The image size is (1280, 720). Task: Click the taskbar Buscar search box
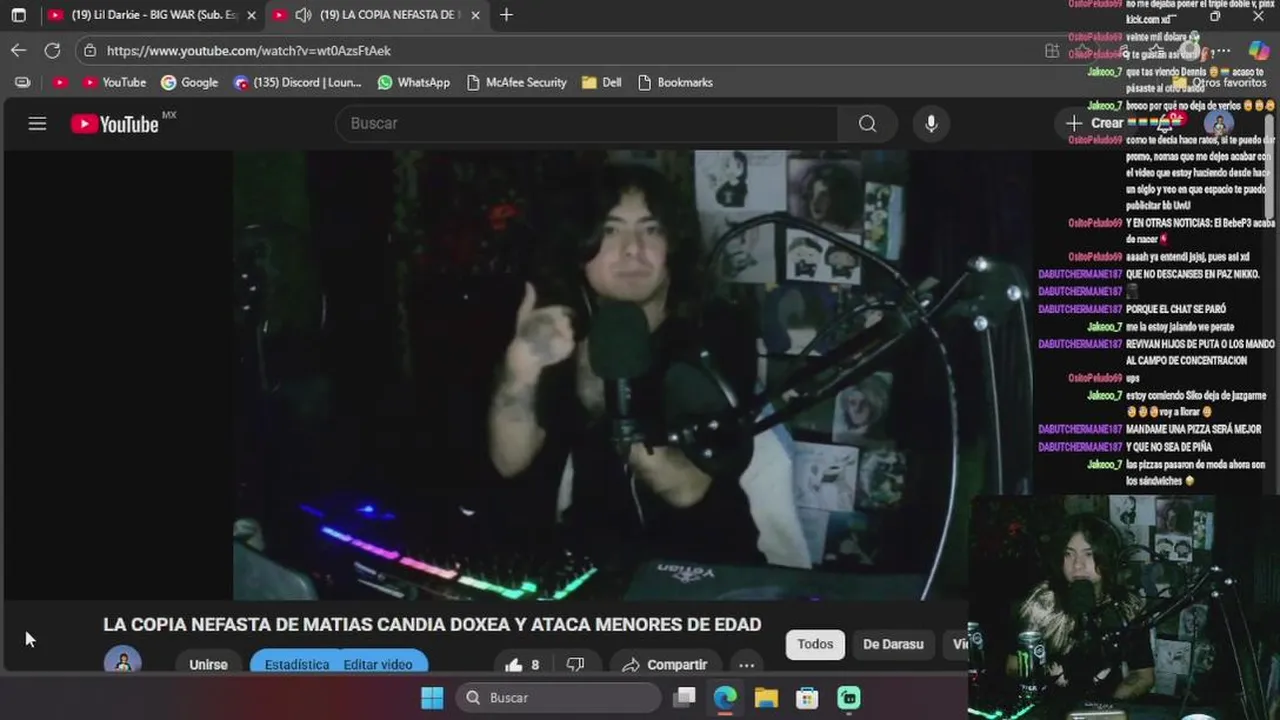559,697
